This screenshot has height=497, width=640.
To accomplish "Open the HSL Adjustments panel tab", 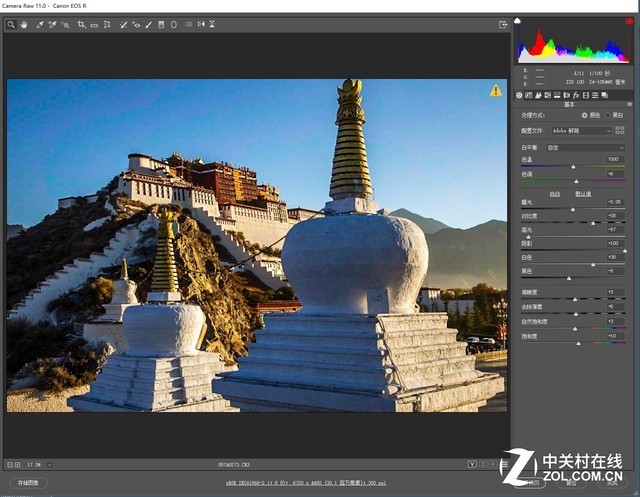I will point(548,95).
